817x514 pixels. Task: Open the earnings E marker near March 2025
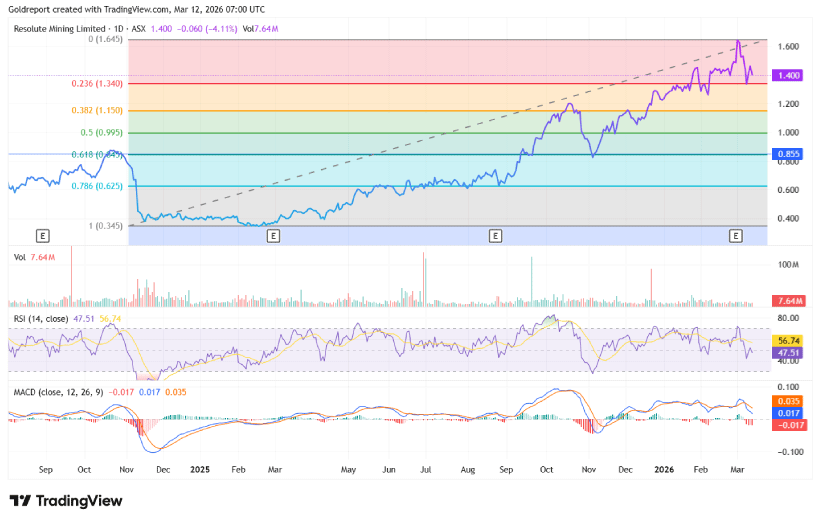point(273,236)
